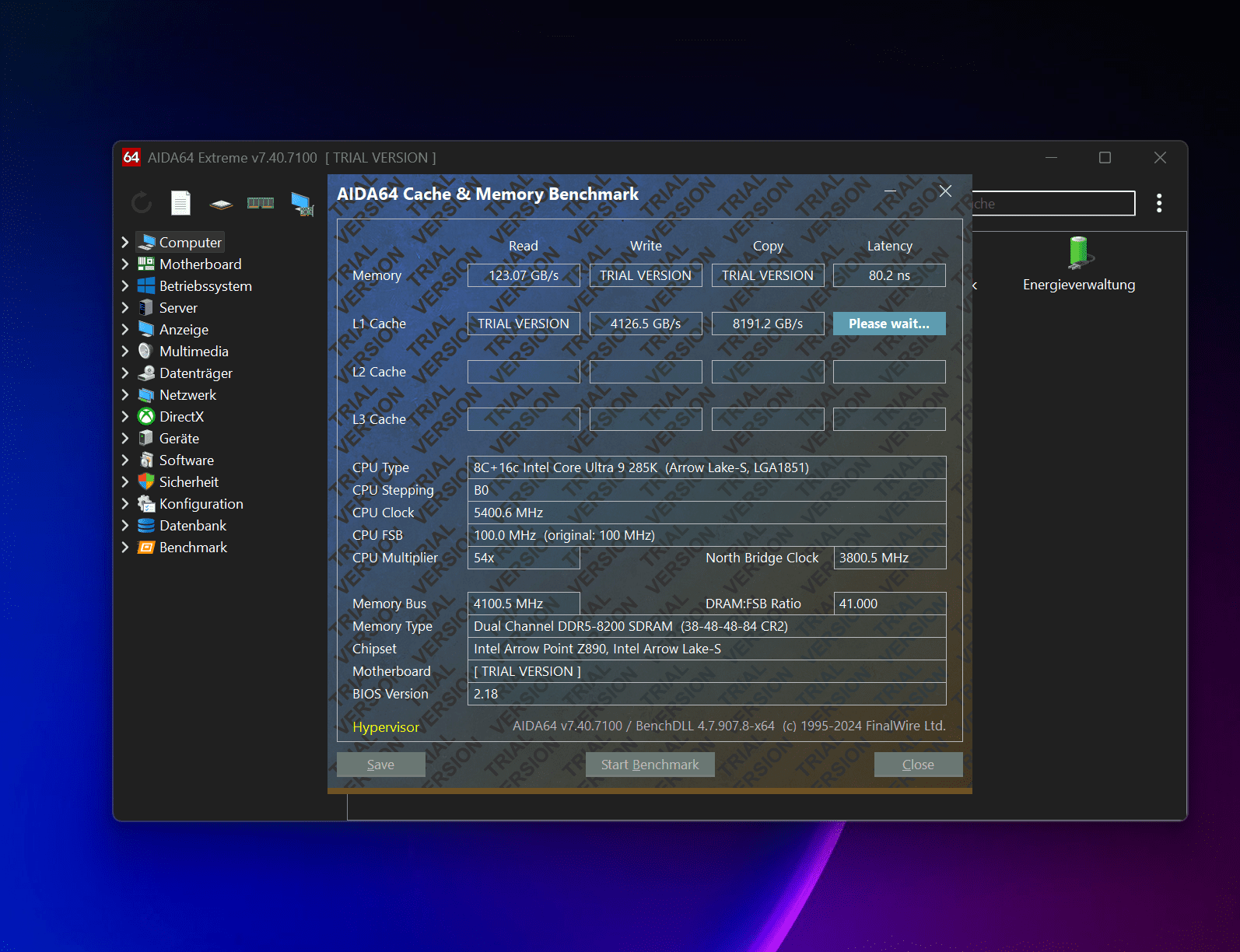Select the Motherboard label in the tree
This screenshot has height=952, width=1240.
[201, 264]
